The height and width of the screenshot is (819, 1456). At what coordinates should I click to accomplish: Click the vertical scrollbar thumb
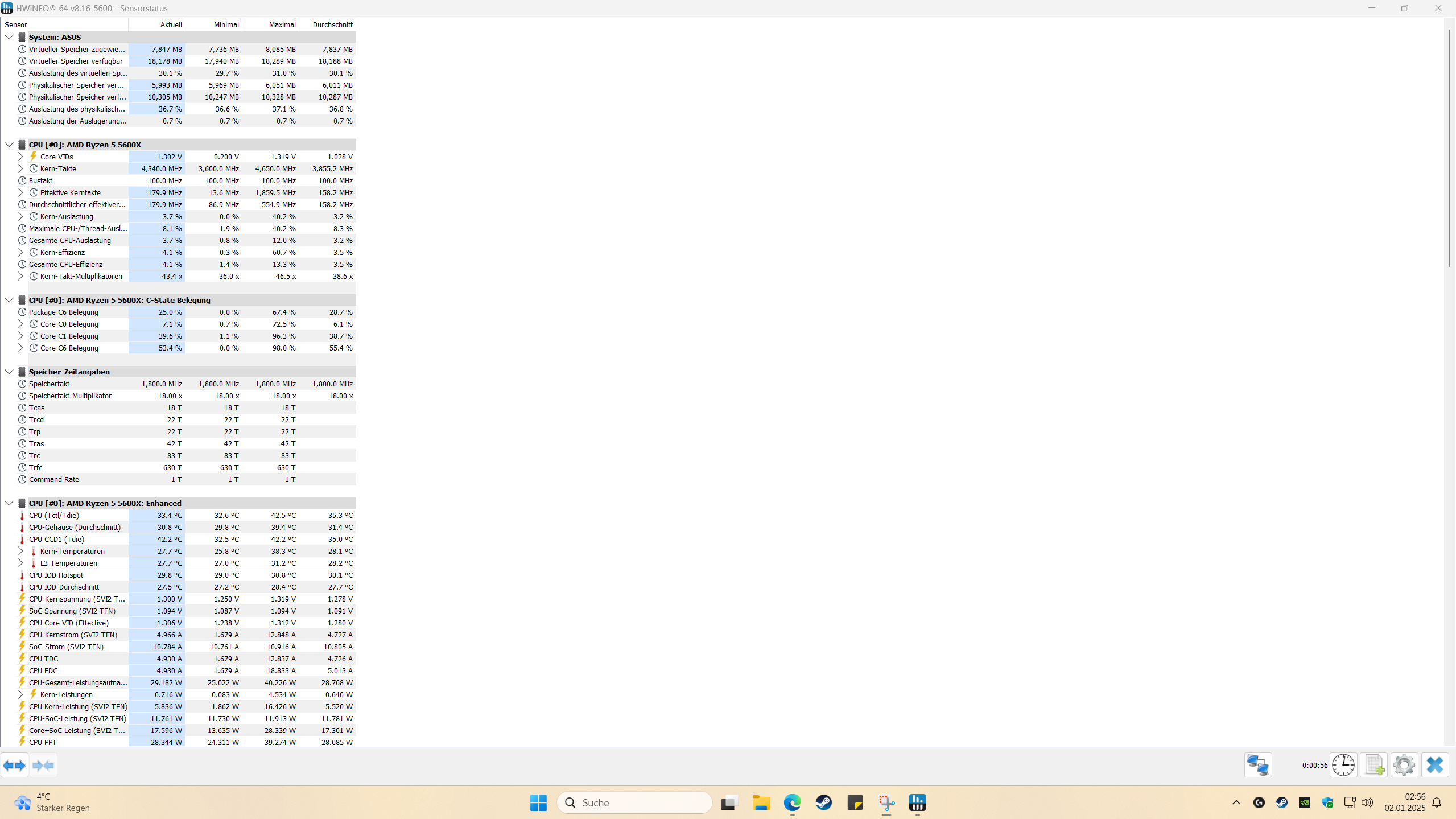point(1449,148)
